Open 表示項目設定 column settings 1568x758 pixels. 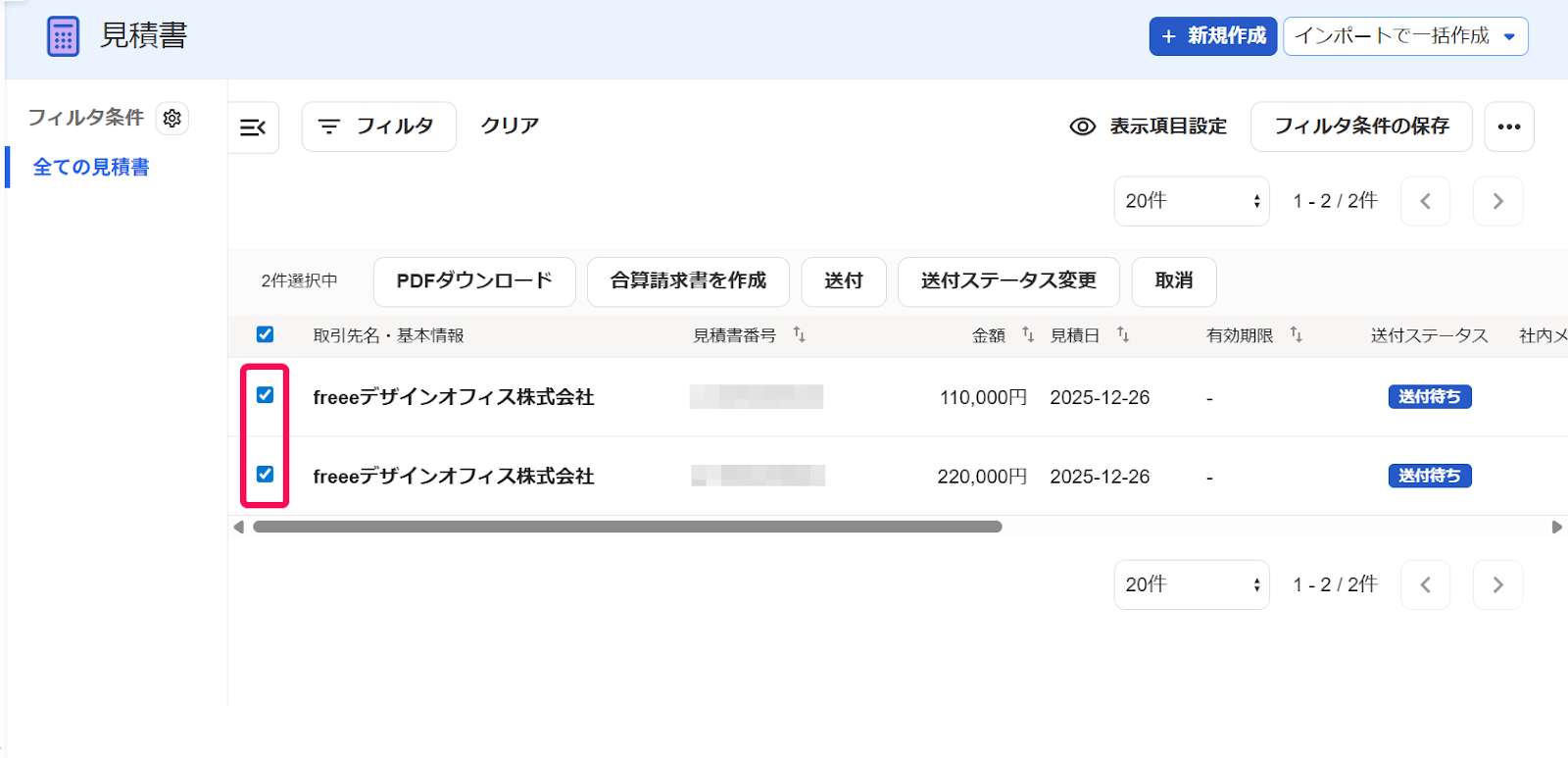[x=1149, y=126]
